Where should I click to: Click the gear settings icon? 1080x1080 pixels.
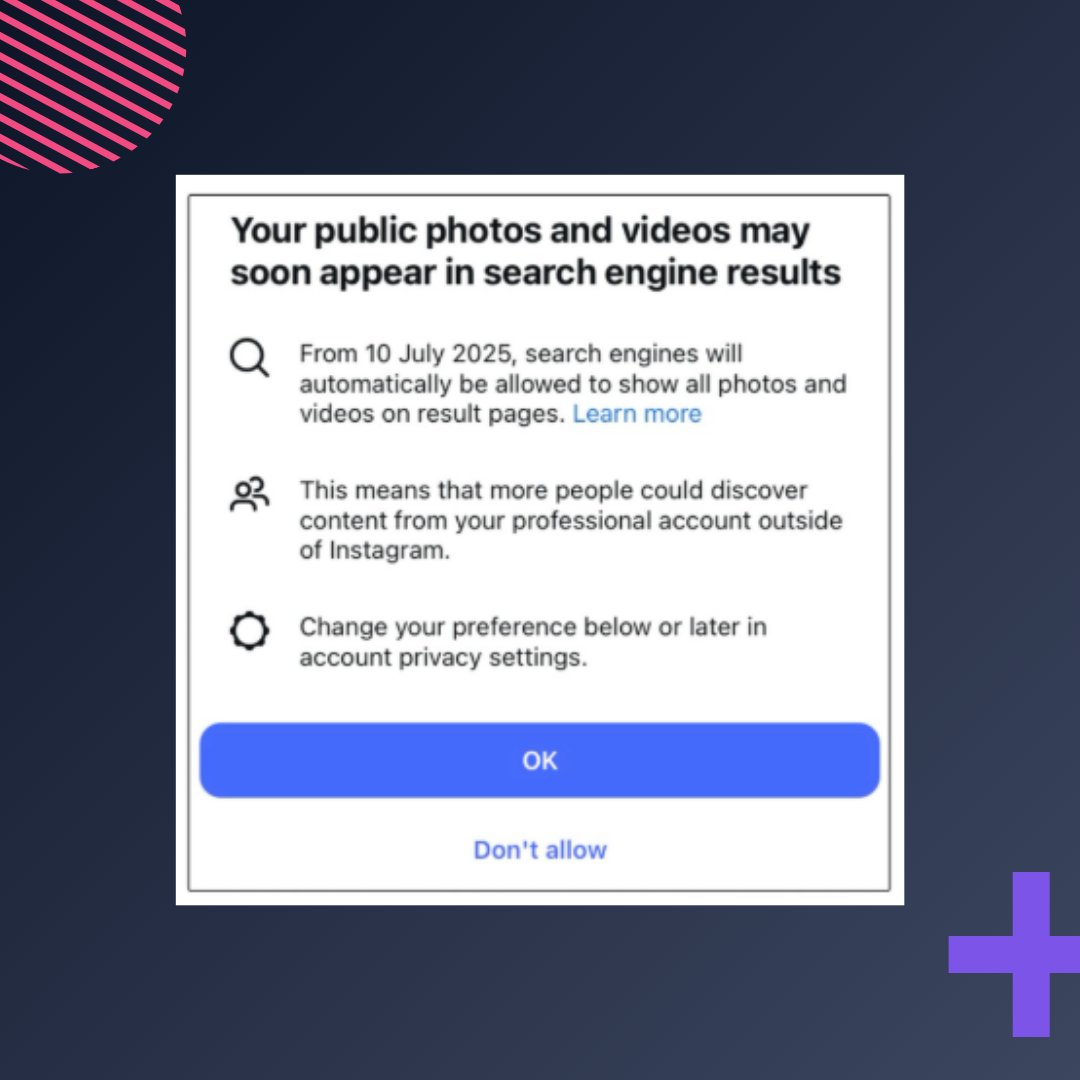[x=249, y=630]
